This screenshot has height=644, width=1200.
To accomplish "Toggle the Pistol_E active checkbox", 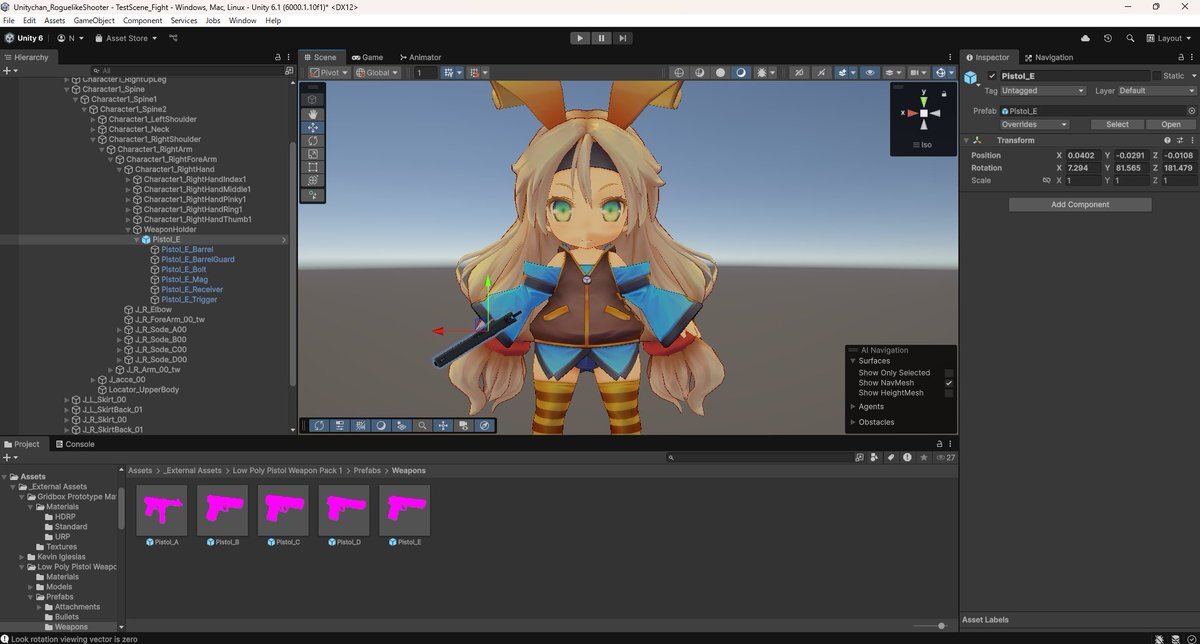I will coord(992,76).
